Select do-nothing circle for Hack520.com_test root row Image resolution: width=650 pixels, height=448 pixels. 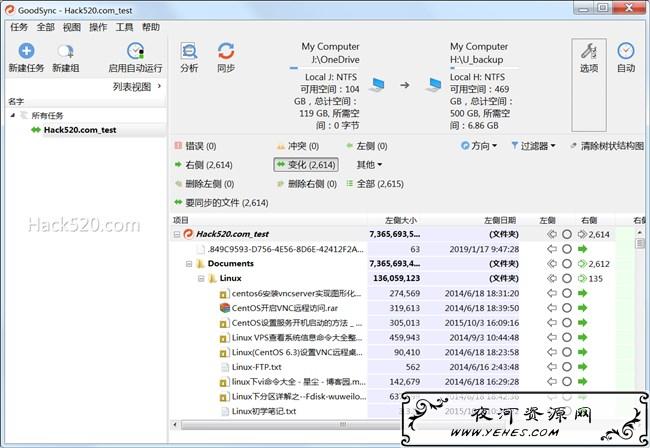567,234
